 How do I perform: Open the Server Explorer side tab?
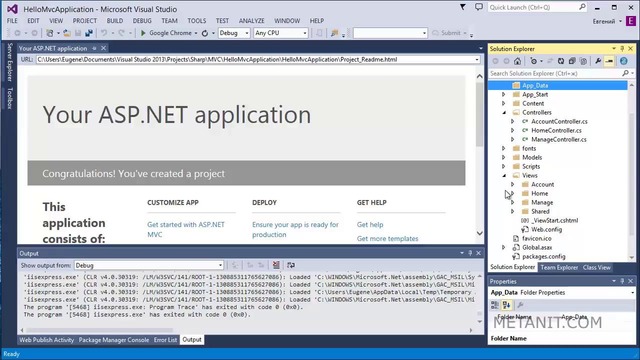(x=10, y=62)
